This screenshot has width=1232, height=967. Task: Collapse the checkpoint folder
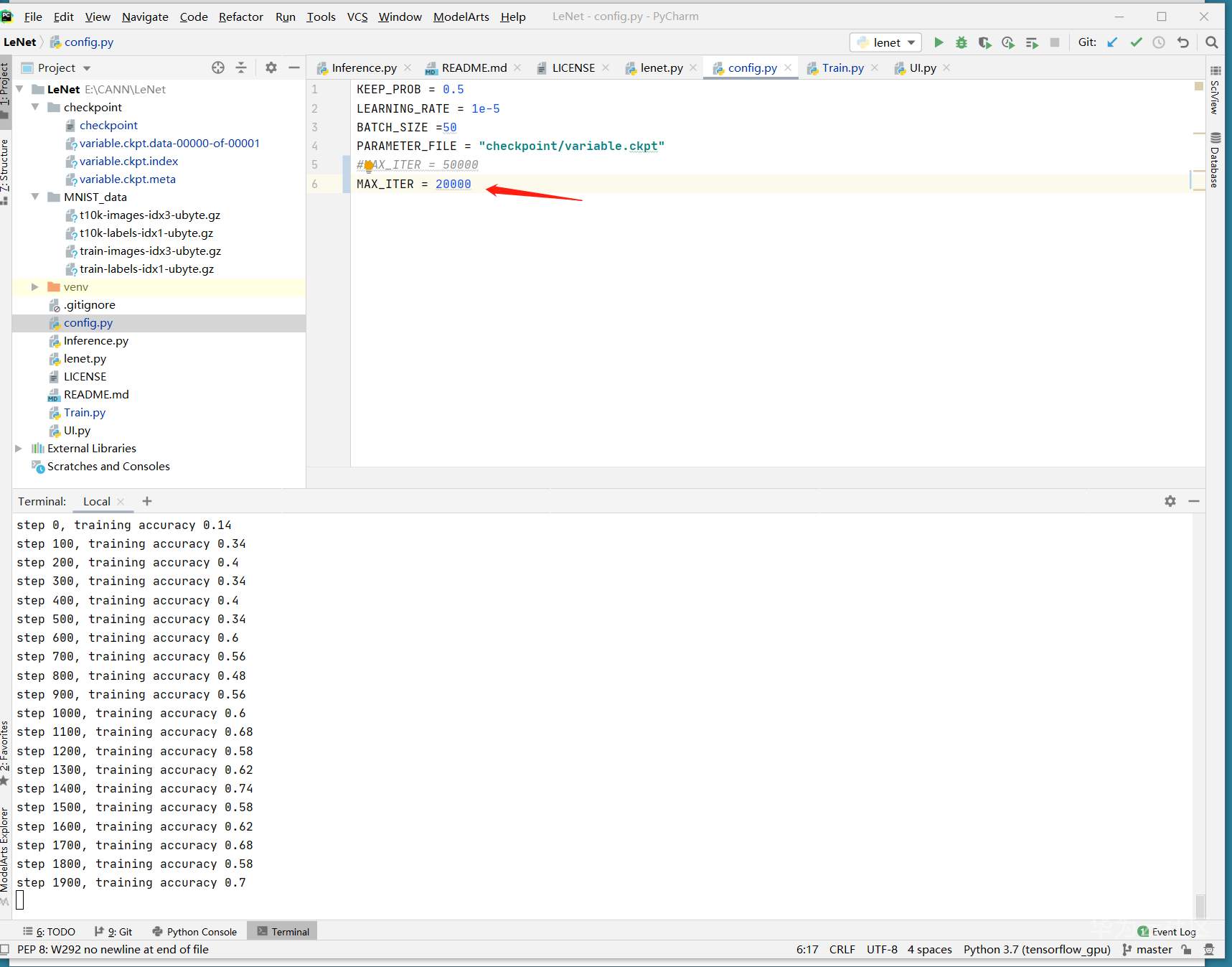tap(35, 107)
